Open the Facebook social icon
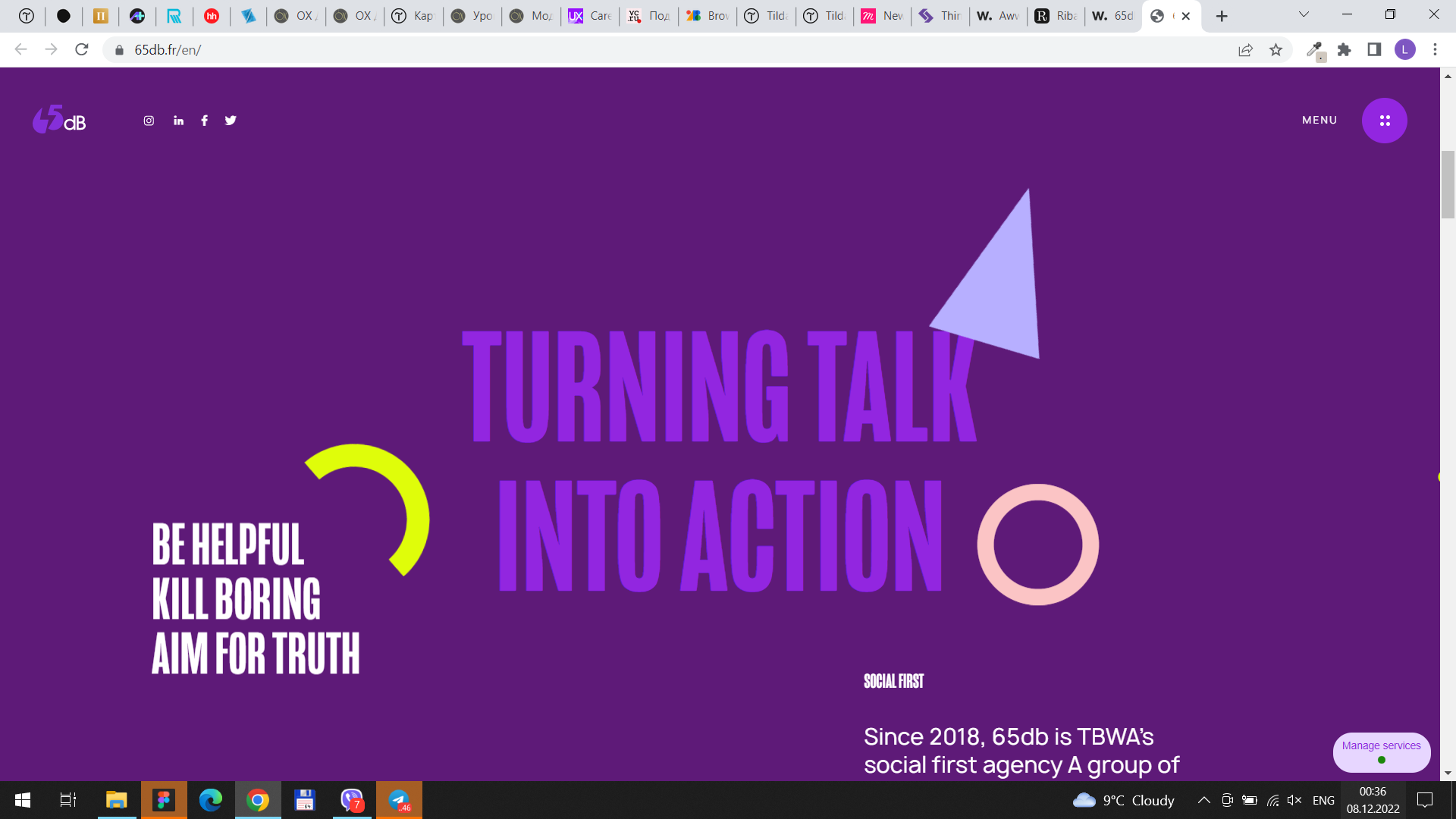The image size is (1456, 819). point(204,121)
